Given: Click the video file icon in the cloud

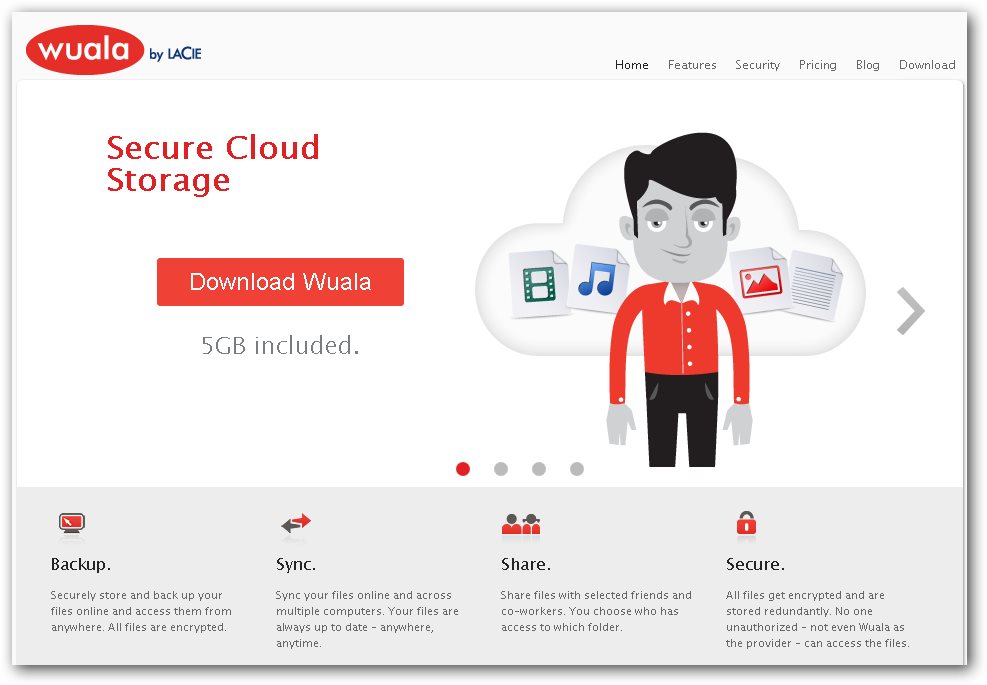Looking at the screenshot, I should coord(539,284).
